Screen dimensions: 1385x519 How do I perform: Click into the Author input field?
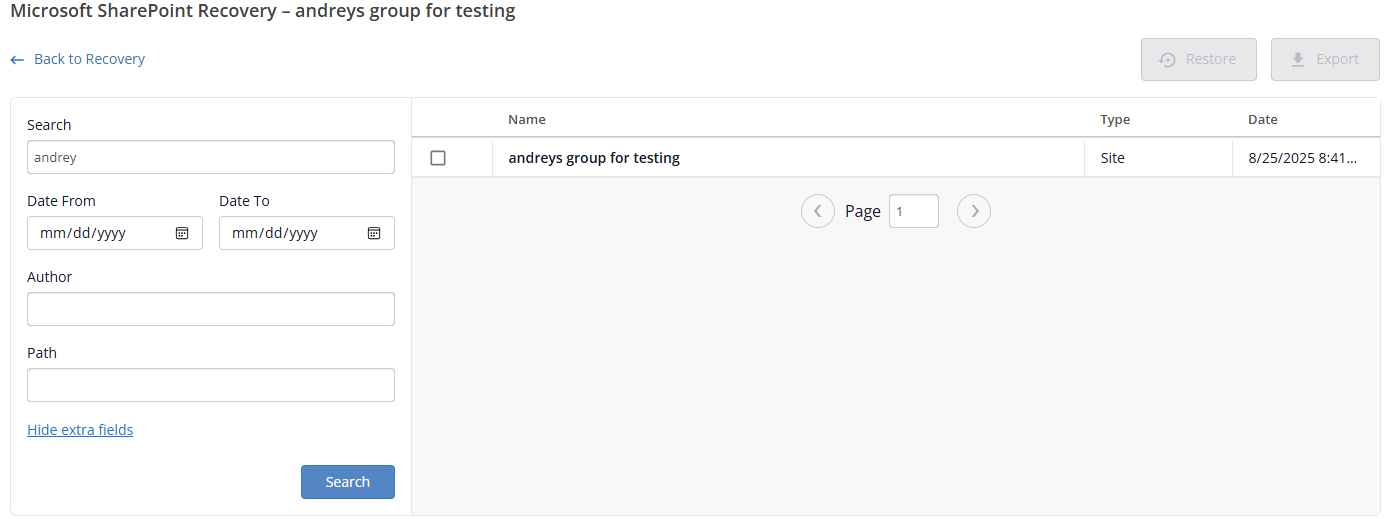click(210, 309)
